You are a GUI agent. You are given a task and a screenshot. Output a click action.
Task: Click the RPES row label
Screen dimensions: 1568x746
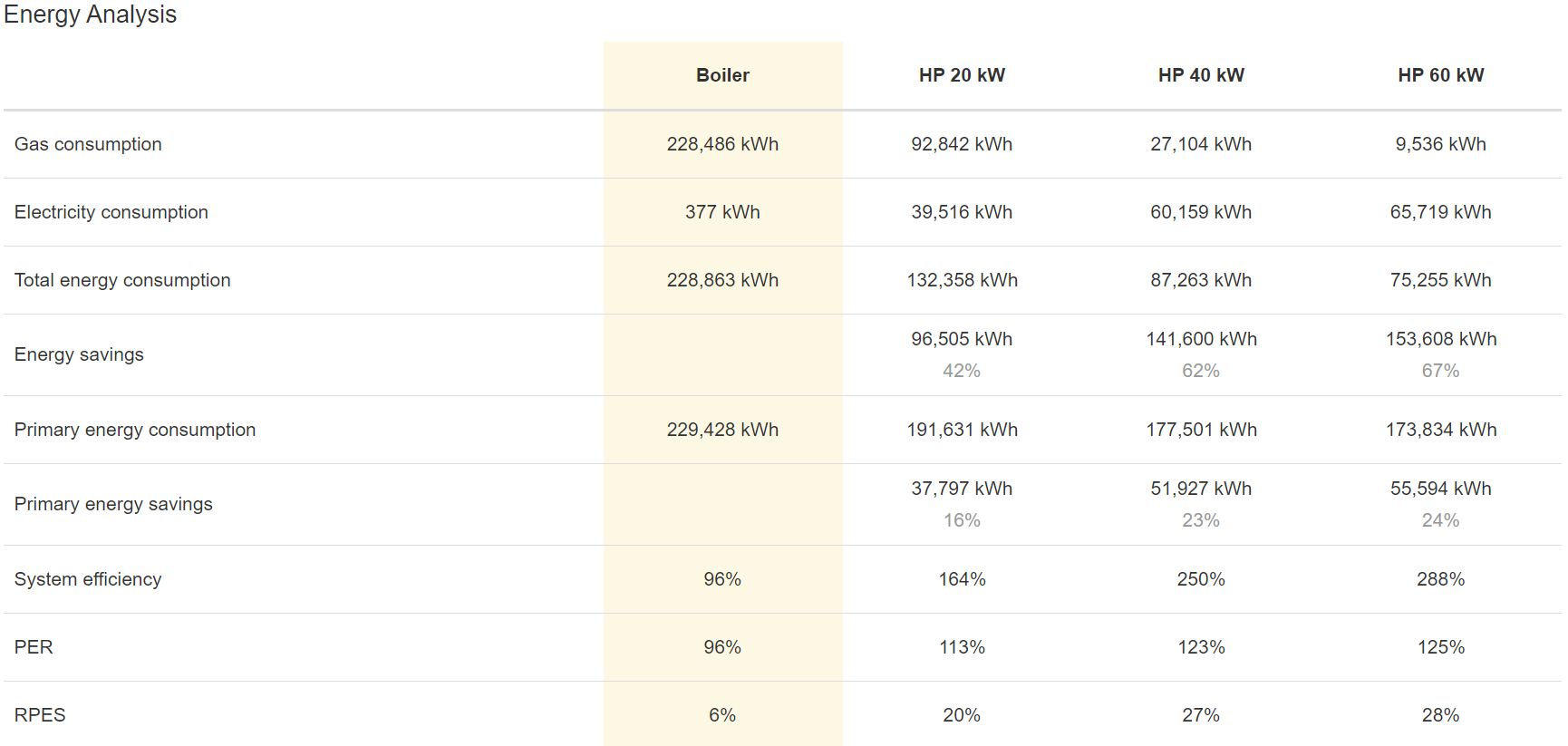pos(40,715)
